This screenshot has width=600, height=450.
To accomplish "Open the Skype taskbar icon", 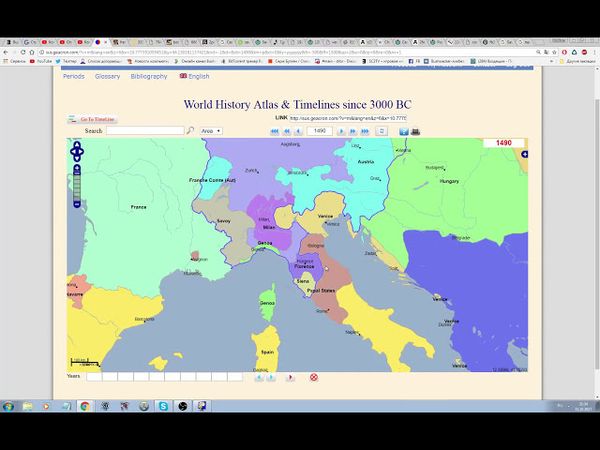I will pyautogui.click(x=162, y=406).
